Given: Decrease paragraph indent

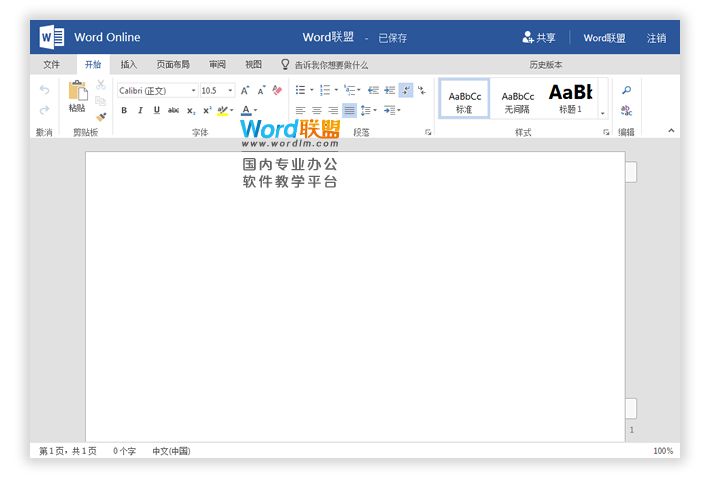Looking at the screenshot, I should point(373,90).
